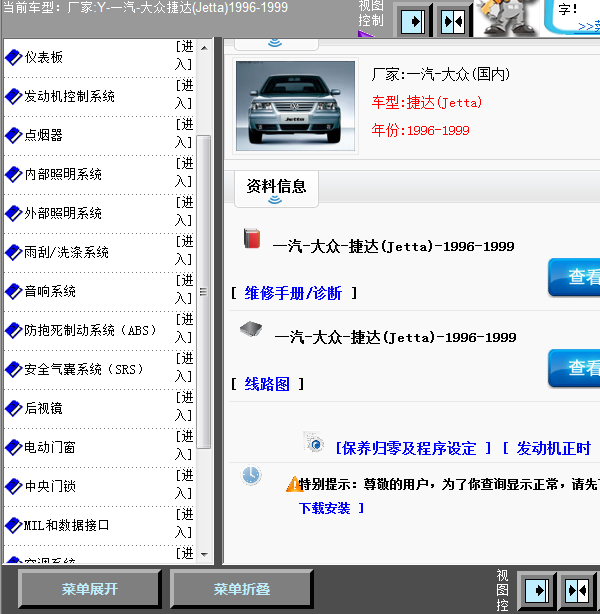This screenshot has height=614, width=600.
Task: Enter 发动机控制系统 via its [进入] link
Action: pos(184,94)
